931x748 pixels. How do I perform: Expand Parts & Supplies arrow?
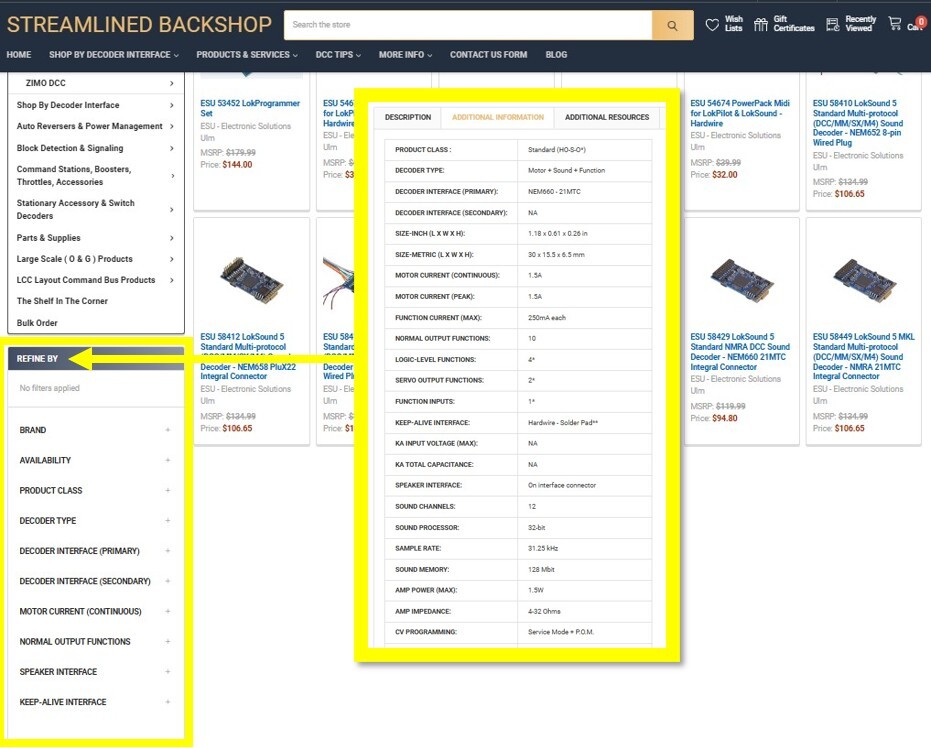[x=172, y=238]
